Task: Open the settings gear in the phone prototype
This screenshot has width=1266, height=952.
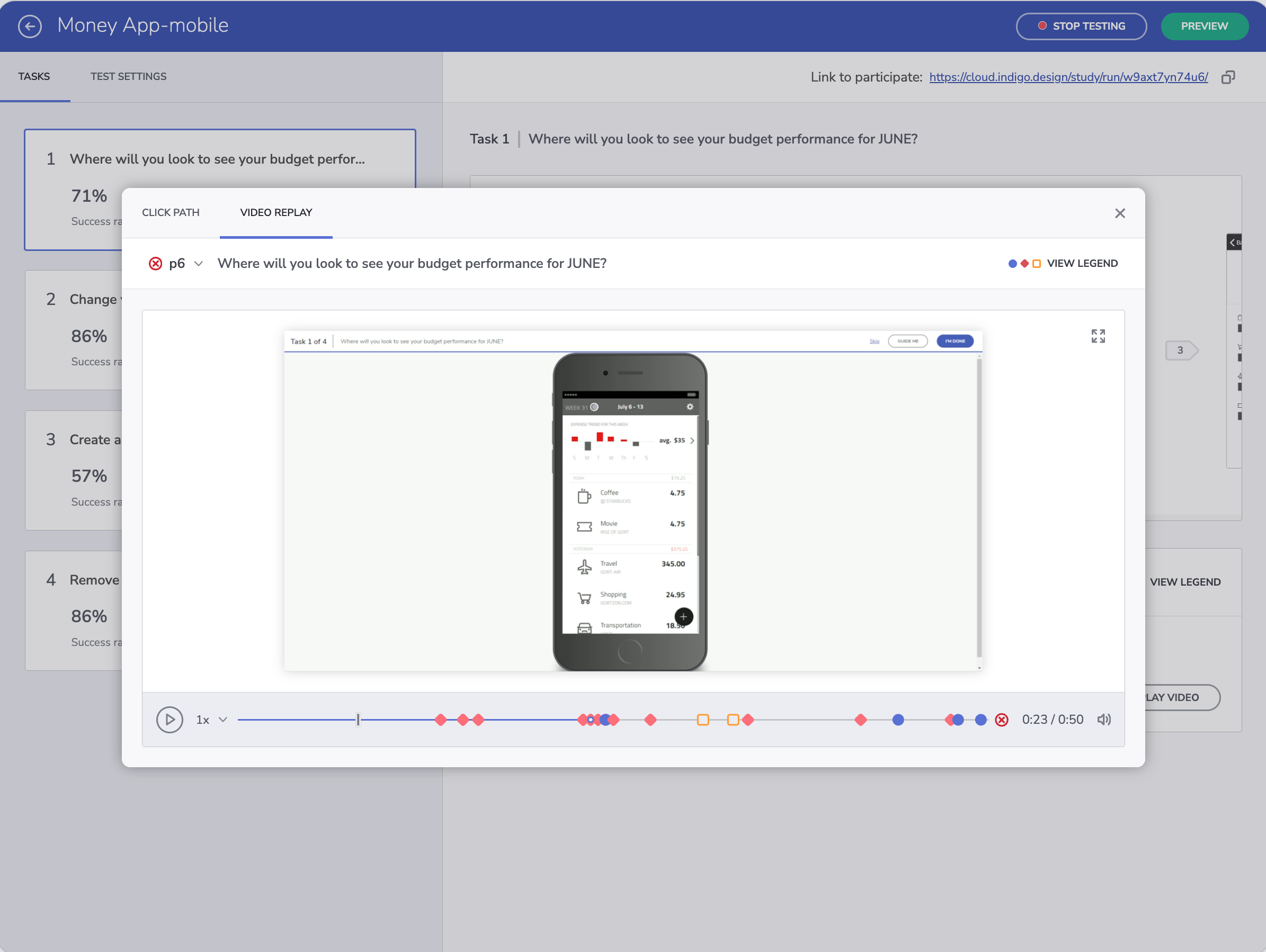Action: coord(690,407)
